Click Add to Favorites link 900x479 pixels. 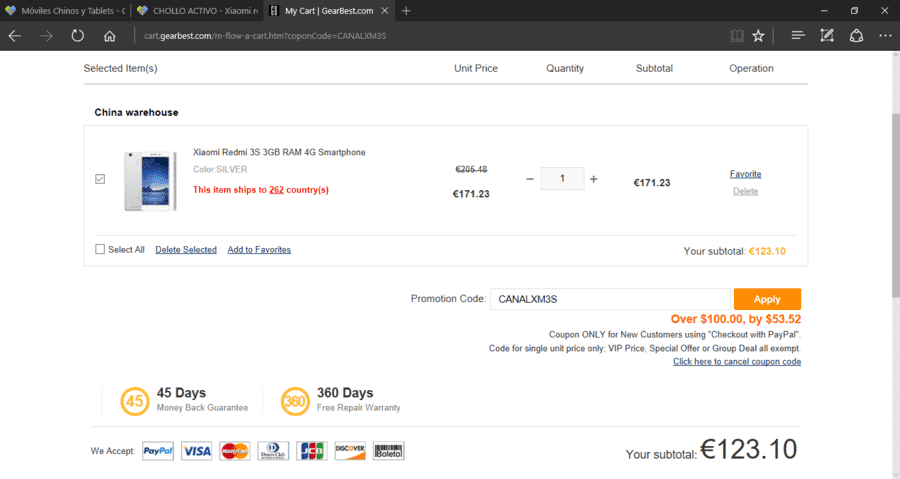(259, 250)
